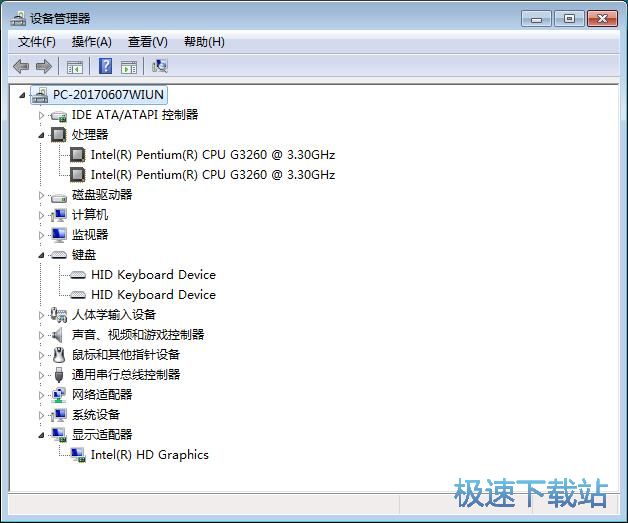Select the 网络适配器 label
Viewport: 628px width, 523px height.
(102, 395)
